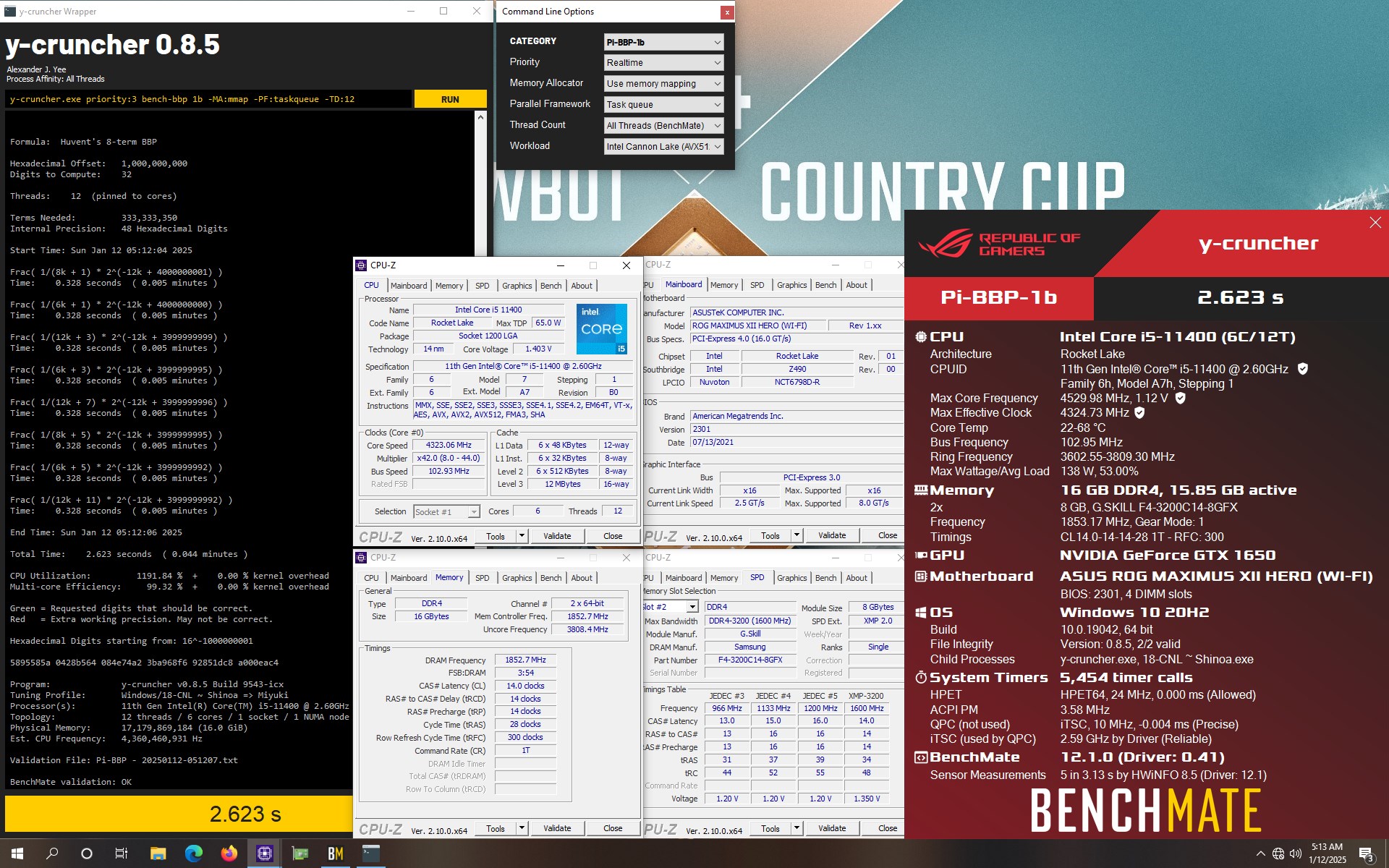This screenshot has height=868, width=1389.
Task: Click the taskbar clock showing 5:13 AM
Action: (1328, 854)
